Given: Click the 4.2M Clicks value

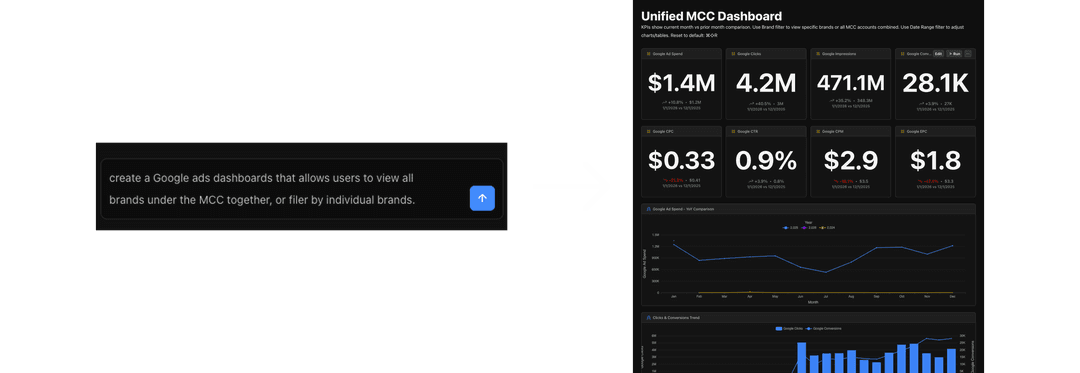Looking at the screenshot, I should tap(766, 83).
